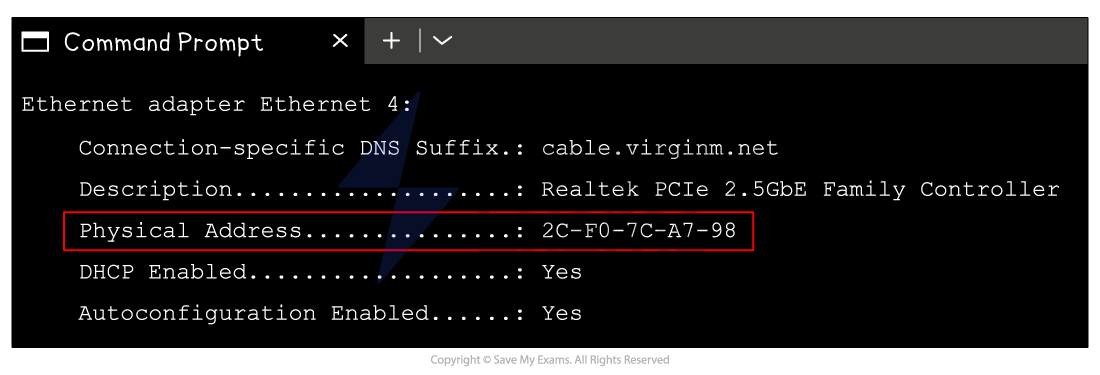The image size is (1100, 375).
Task: Click the red highlighted Physical Address box
Action: tap(408, 231)
